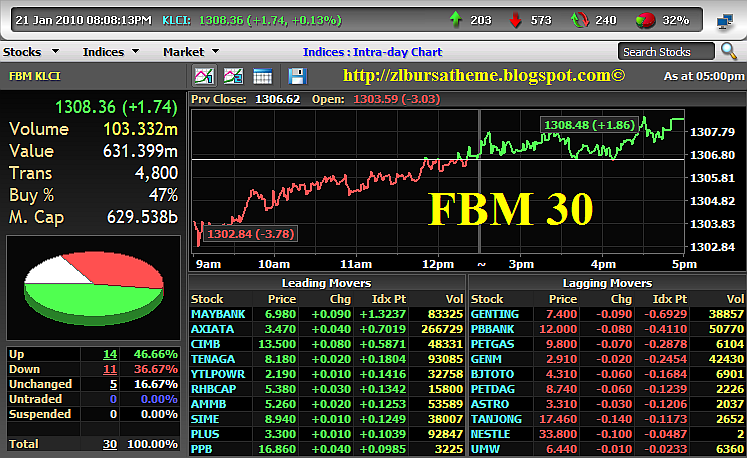Click GENTING price 7.400
The image size is (747, 458).
click(561, 314)
